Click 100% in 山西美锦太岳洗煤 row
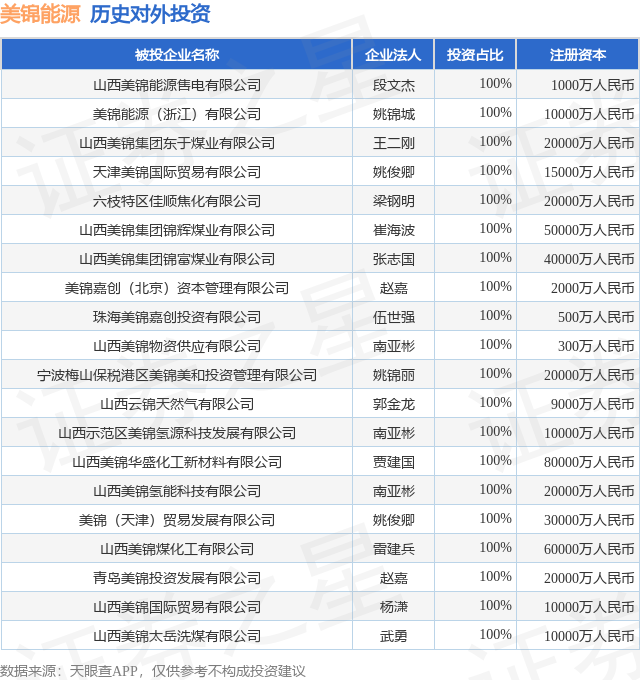Screen dimensions: 640x680 click(x=495, y=634)
